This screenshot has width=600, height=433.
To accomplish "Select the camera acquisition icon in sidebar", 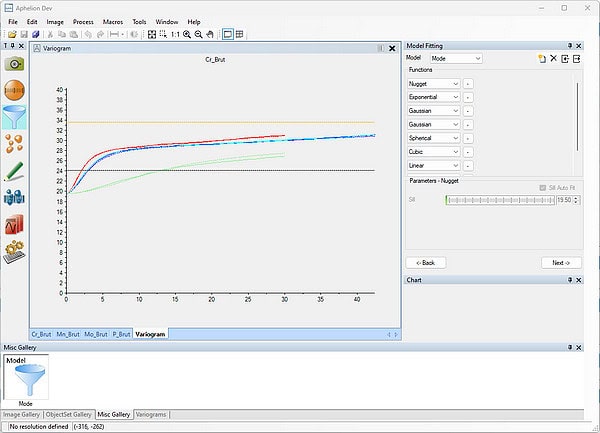I will click(x=15, y=64).
